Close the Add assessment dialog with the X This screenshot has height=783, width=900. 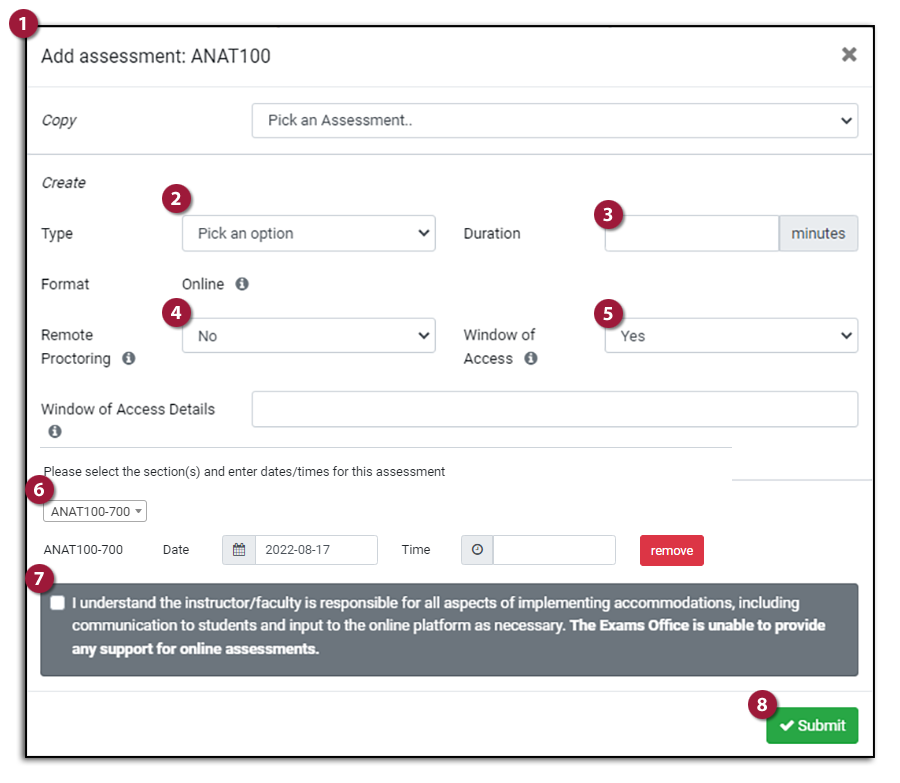pos(849,55)
